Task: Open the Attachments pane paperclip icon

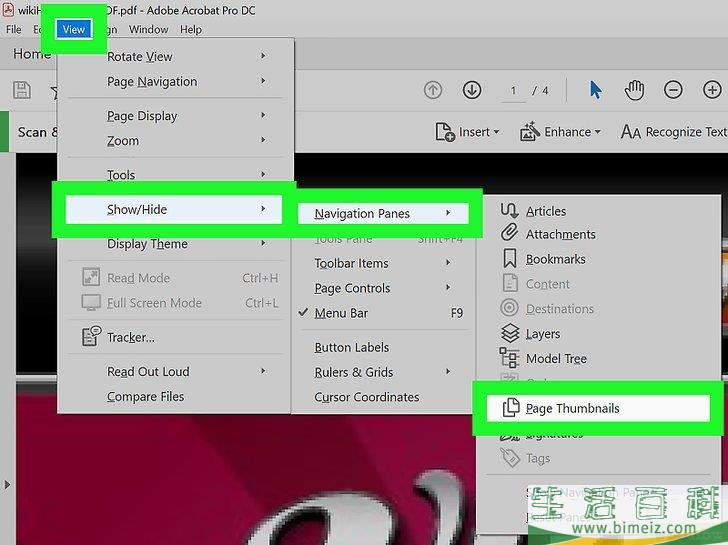Action: (x=509, y=233)
